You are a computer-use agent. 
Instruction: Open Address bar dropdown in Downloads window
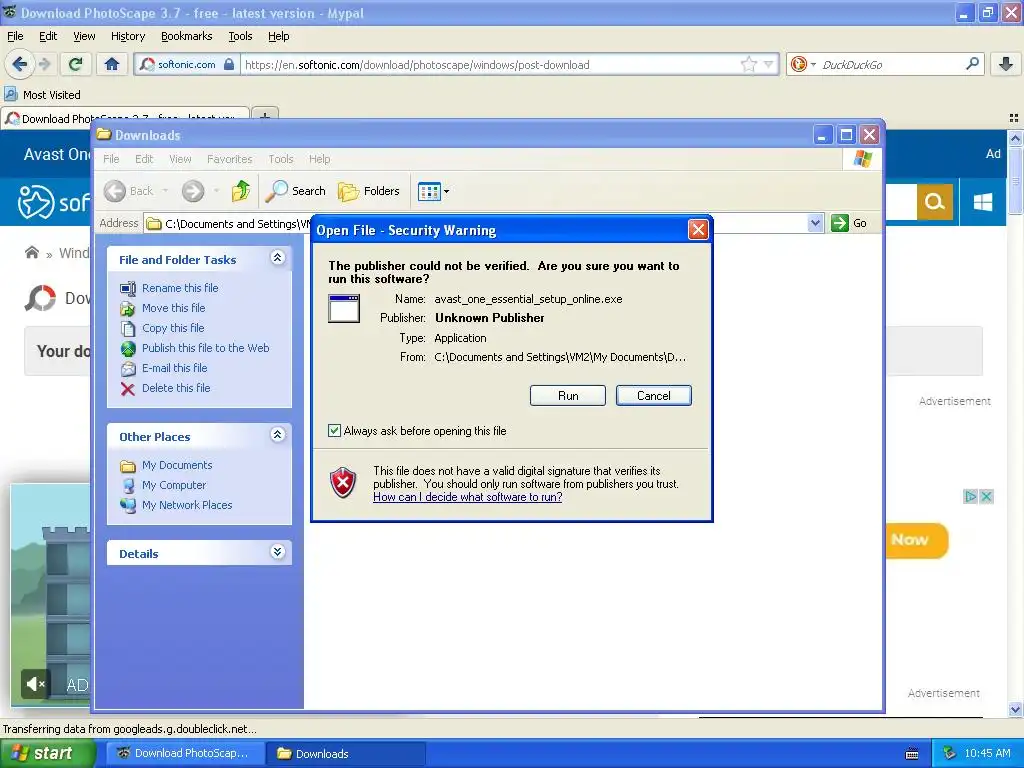815,223
